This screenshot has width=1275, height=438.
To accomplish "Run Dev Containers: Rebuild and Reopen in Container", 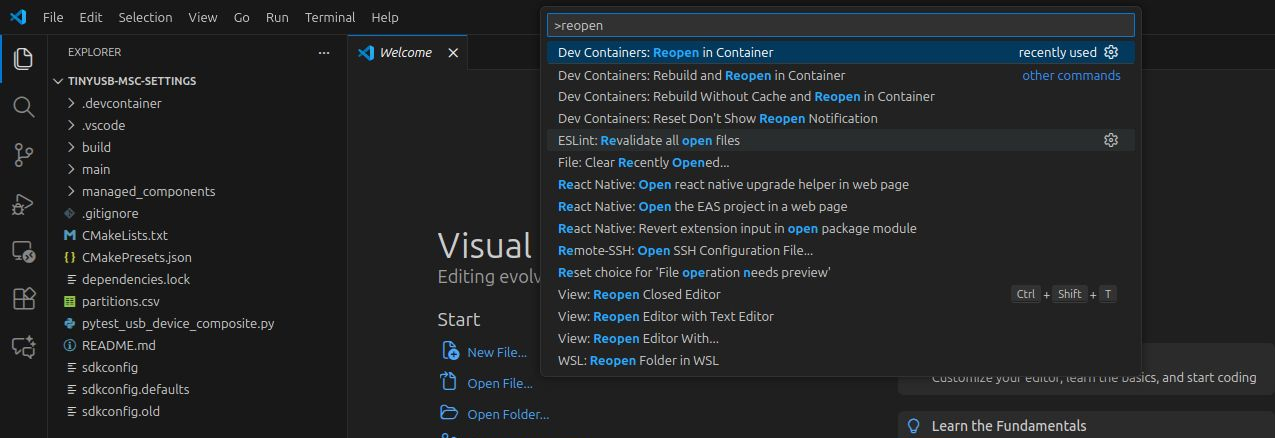I will (x=841, y=75).
